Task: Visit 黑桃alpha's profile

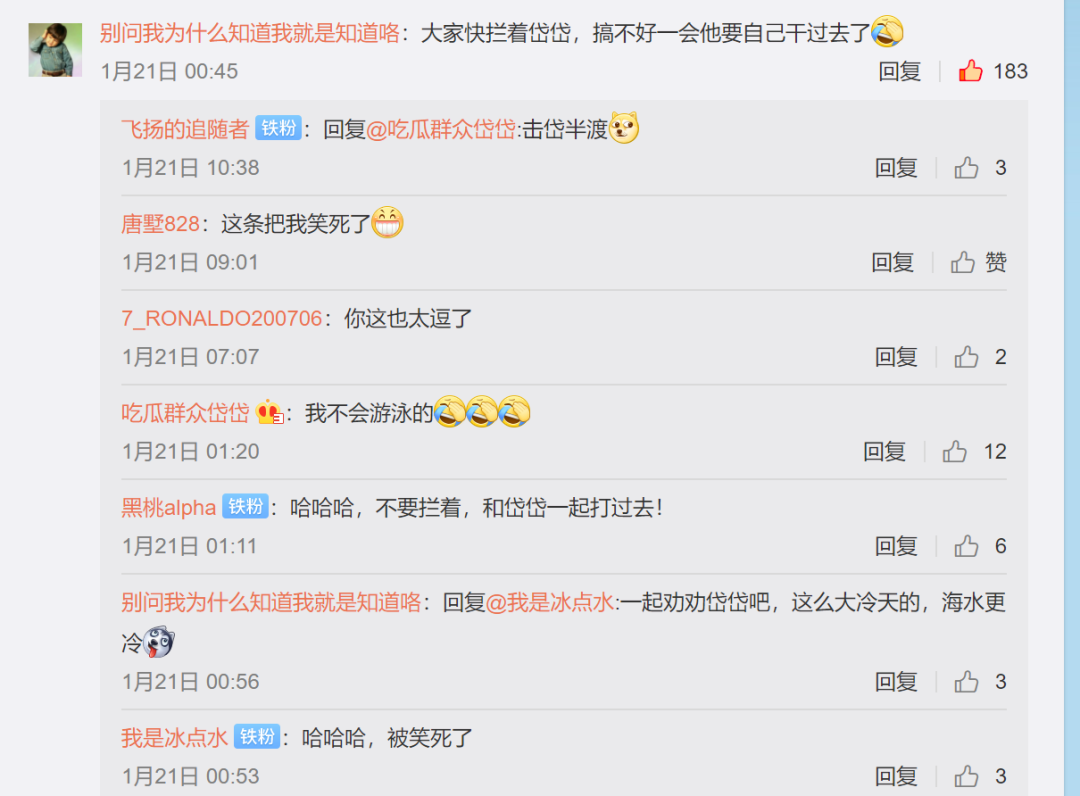Action: tap(169, 507)
